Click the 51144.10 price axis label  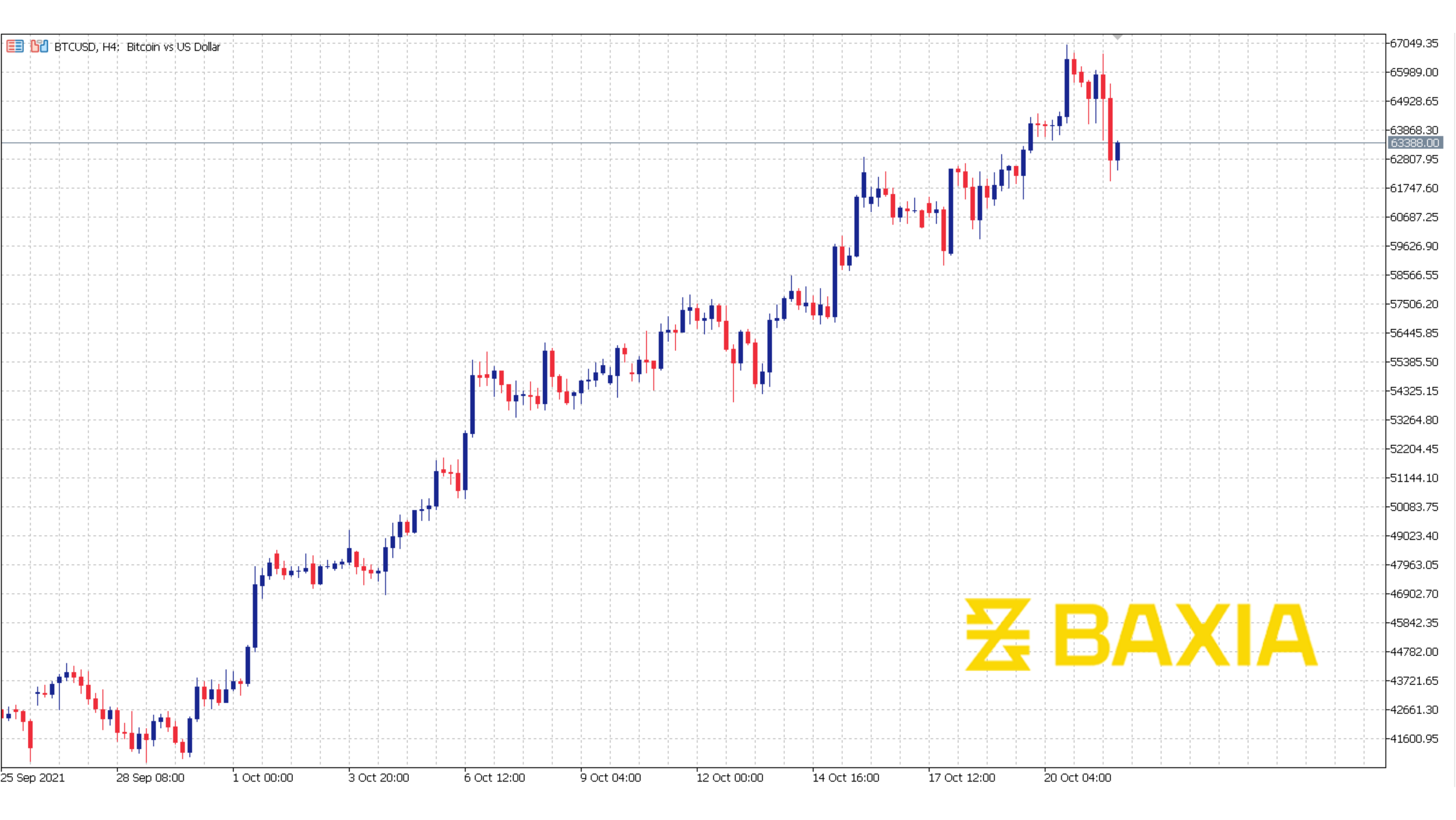pos(1414,478)
